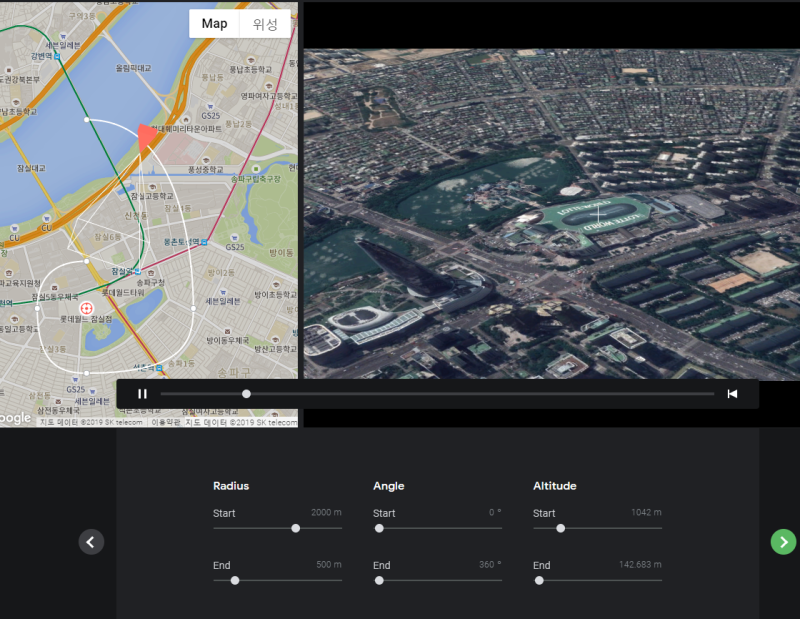Click the 롯데월드타워 label on map
This screenshot has height=619, width=800.
(123, 292)
